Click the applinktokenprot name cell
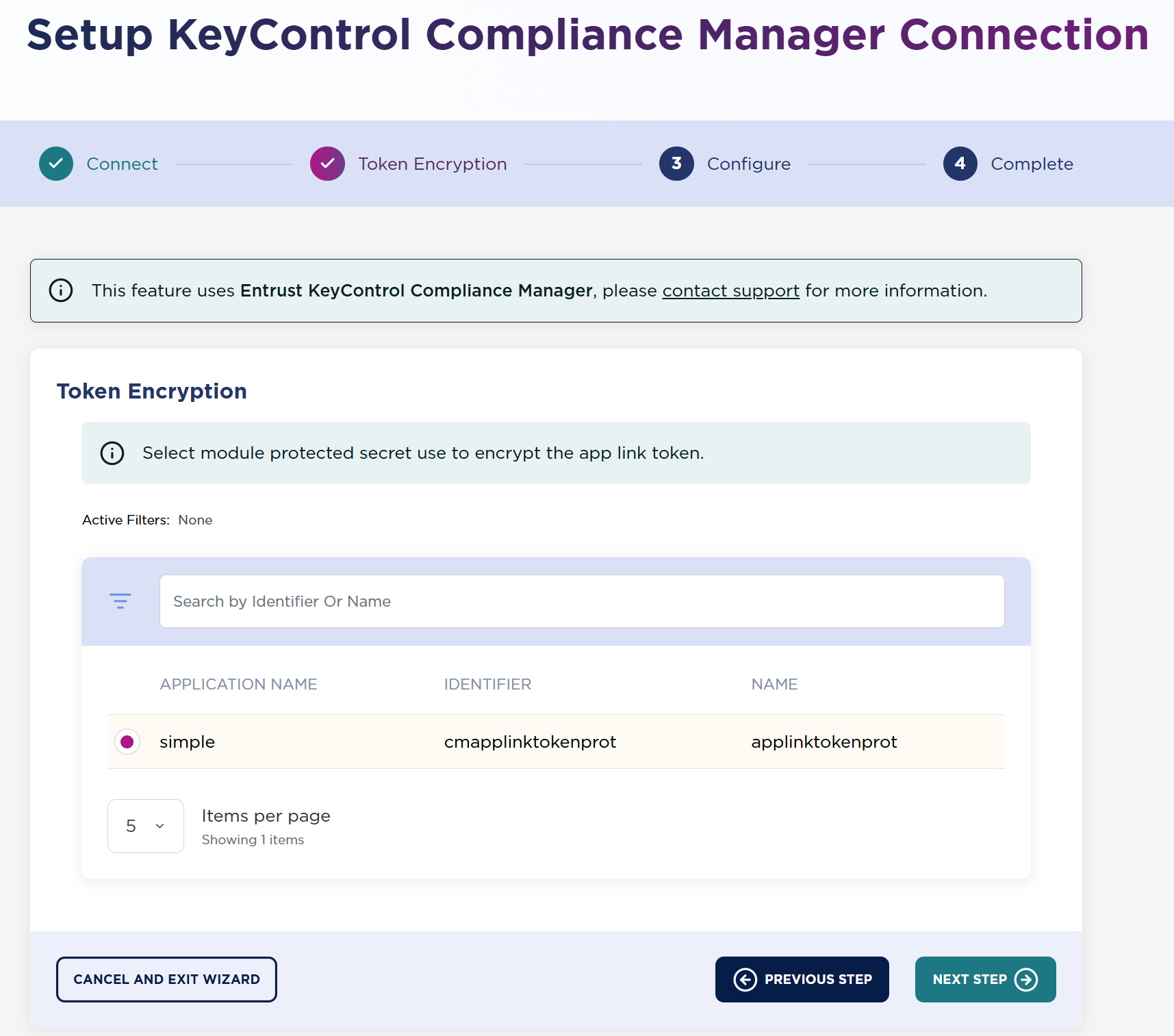 tap(824, 742)
